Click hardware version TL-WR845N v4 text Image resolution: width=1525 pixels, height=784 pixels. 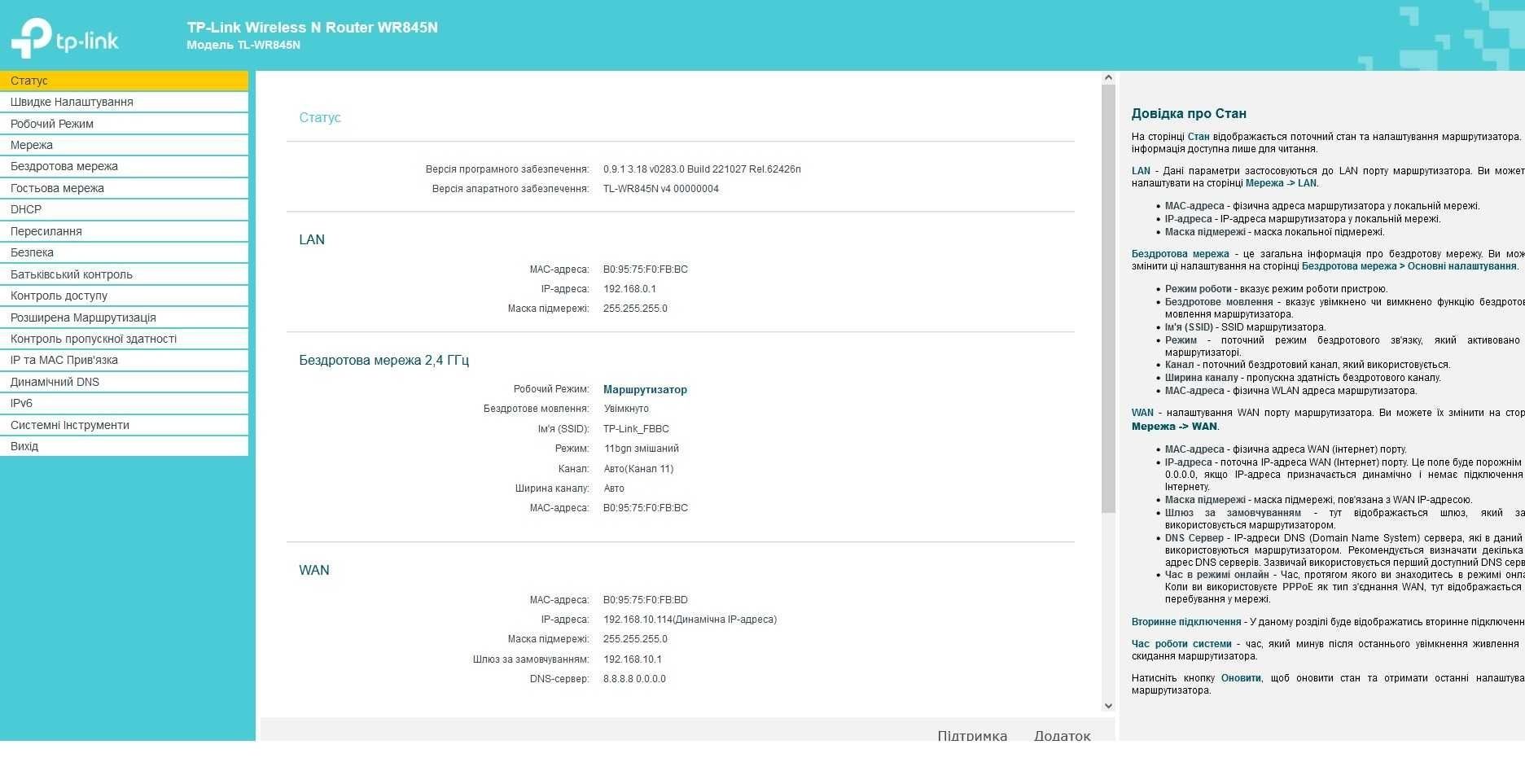point(661,189)
